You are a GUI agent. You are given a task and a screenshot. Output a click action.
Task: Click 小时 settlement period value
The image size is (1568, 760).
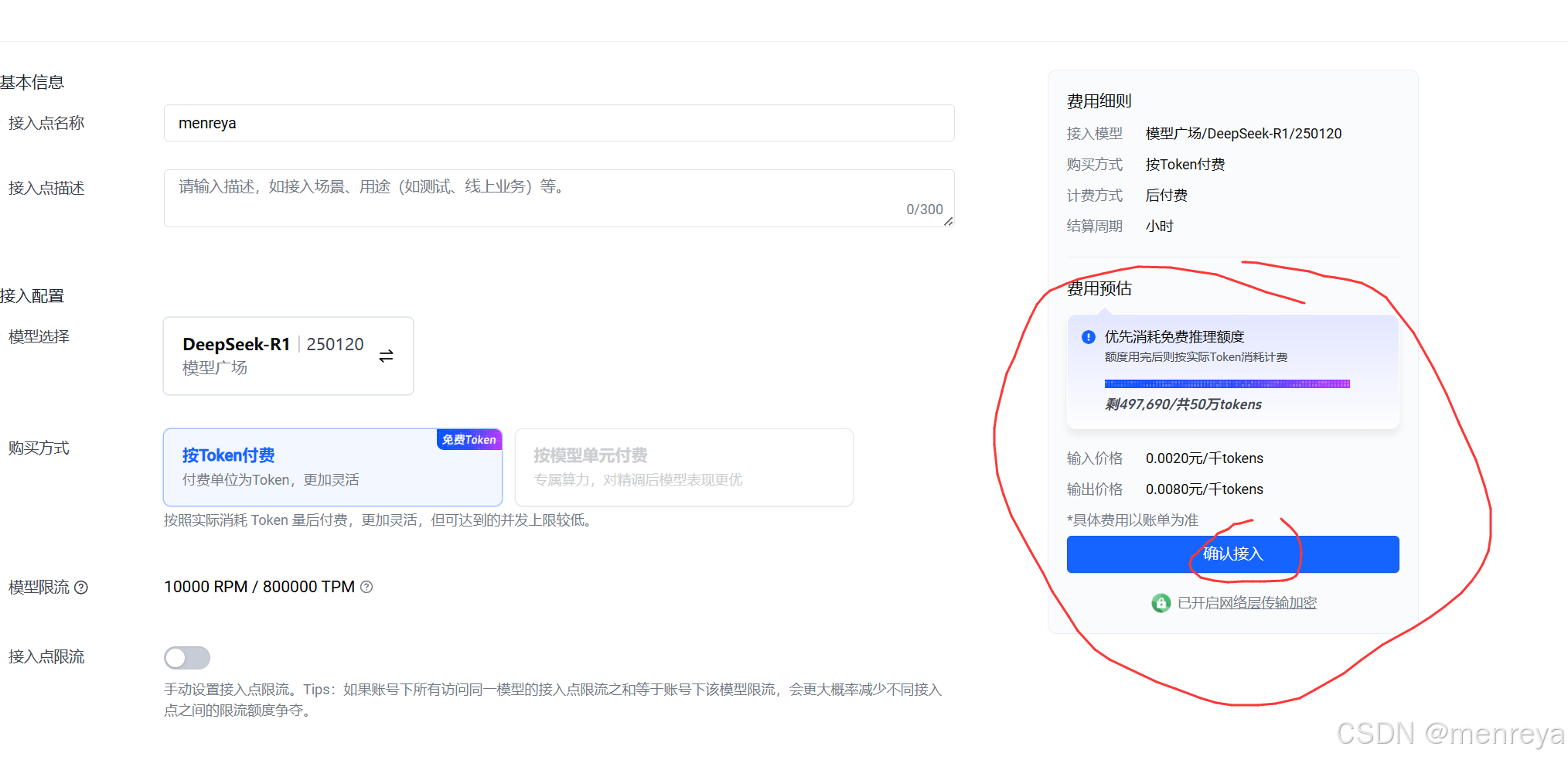[1159, 227]
